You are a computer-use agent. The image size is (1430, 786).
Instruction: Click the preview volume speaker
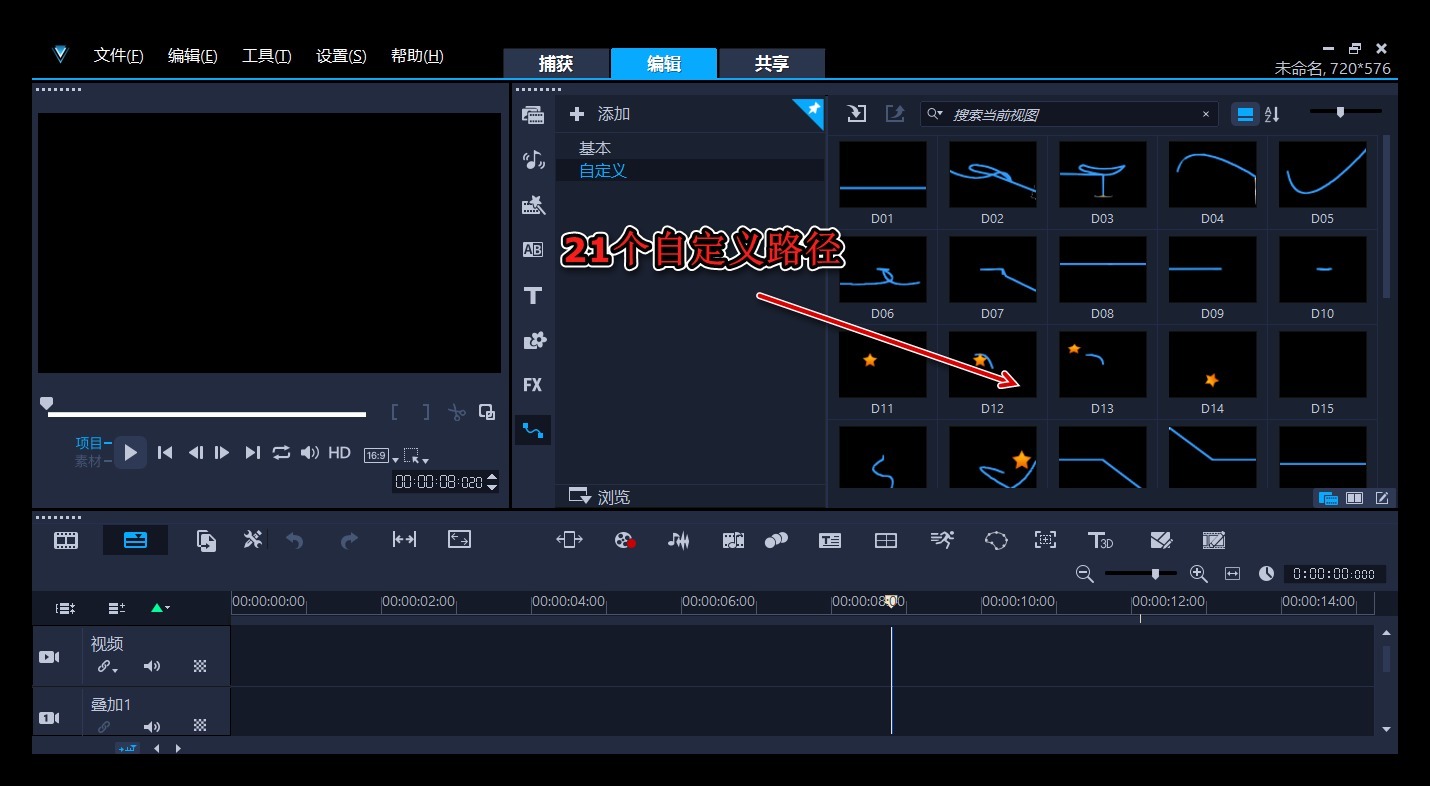click(x=310, y=453)
